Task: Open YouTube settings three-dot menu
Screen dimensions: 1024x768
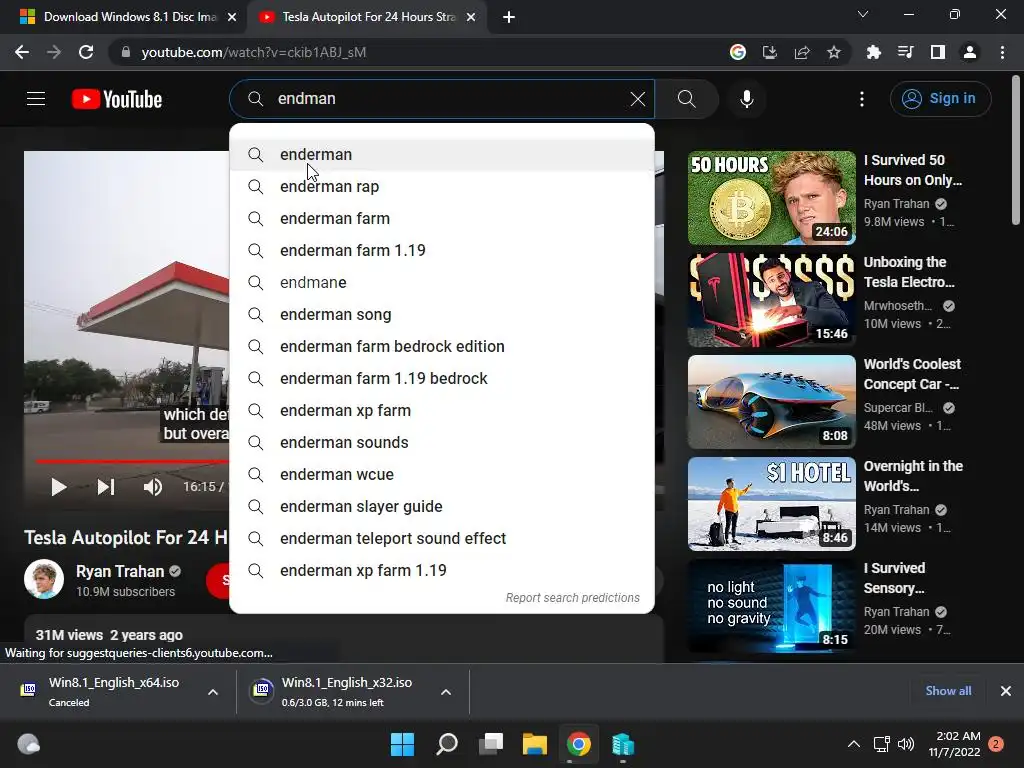Action: point(861,99)
